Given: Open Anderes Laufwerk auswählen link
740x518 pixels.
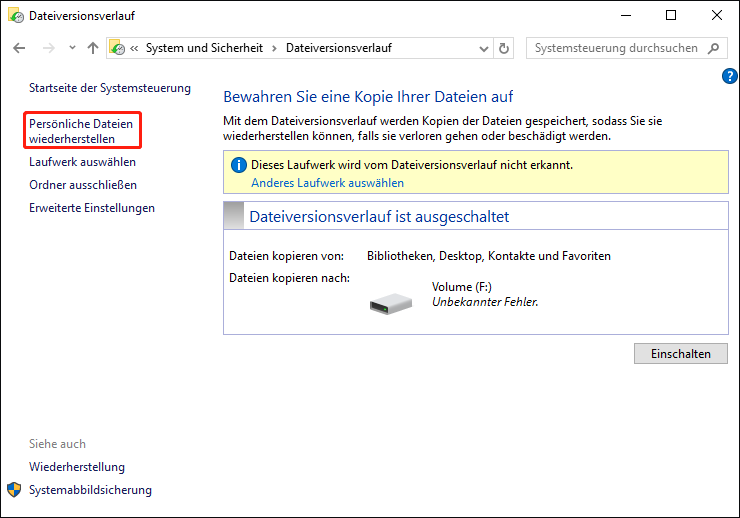Looking at the screenshot, I should pyautogui.click(x=327, y=183).
